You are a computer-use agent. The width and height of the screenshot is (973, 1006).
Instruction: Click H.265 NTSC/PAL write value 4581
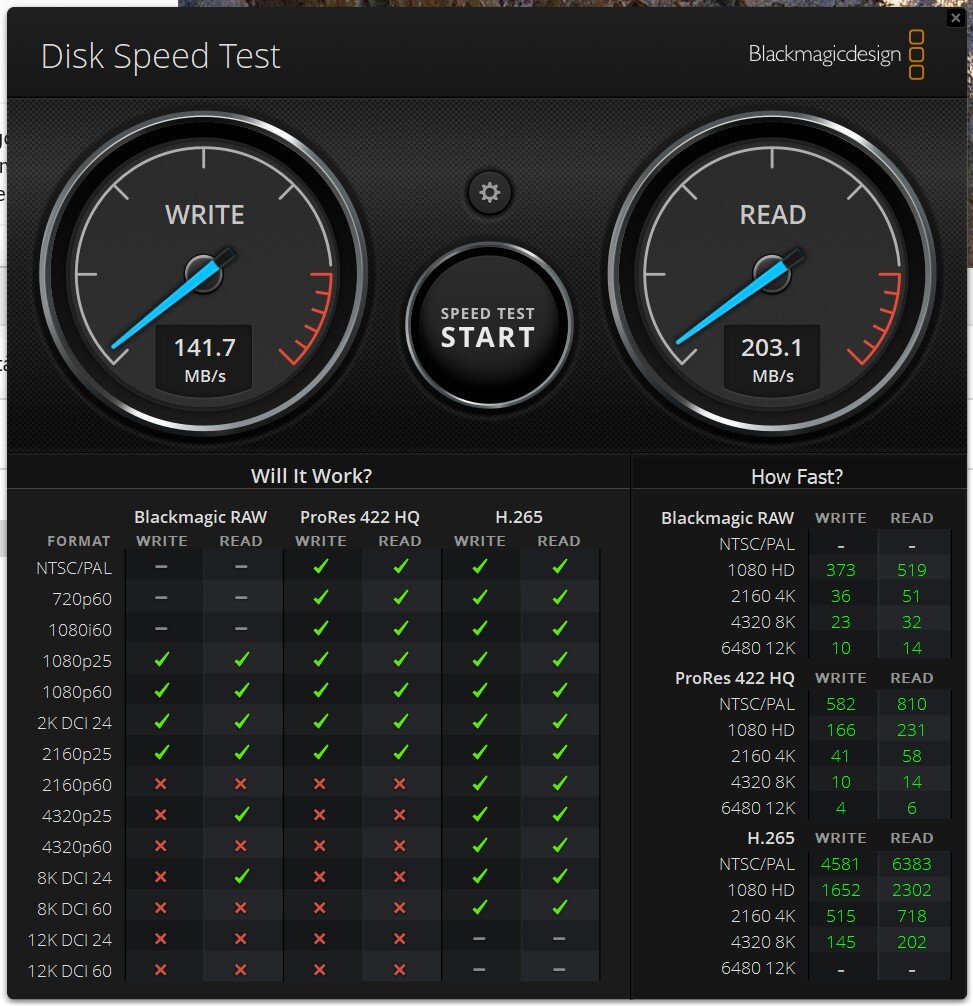coord(840,864)
